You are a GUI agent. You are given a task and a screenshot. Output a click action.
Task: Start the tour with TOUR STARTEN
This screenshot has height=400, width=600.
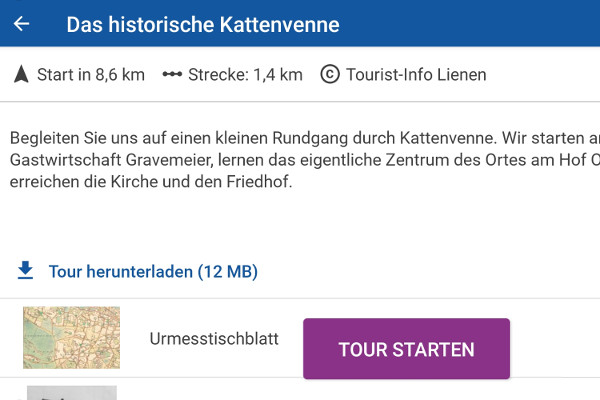coord(406,349)
